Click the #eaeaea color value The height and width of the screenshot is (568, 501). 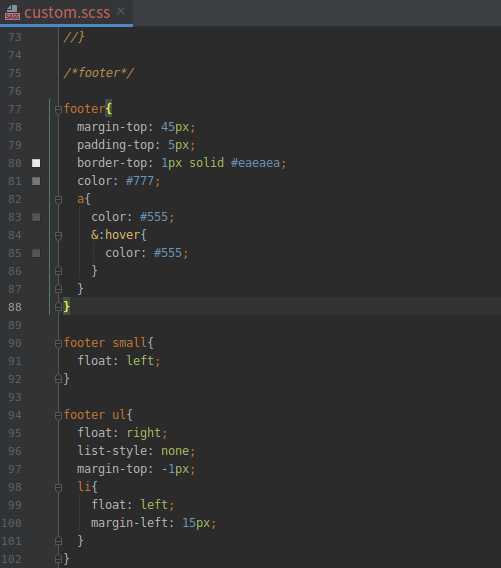(255, 163)
